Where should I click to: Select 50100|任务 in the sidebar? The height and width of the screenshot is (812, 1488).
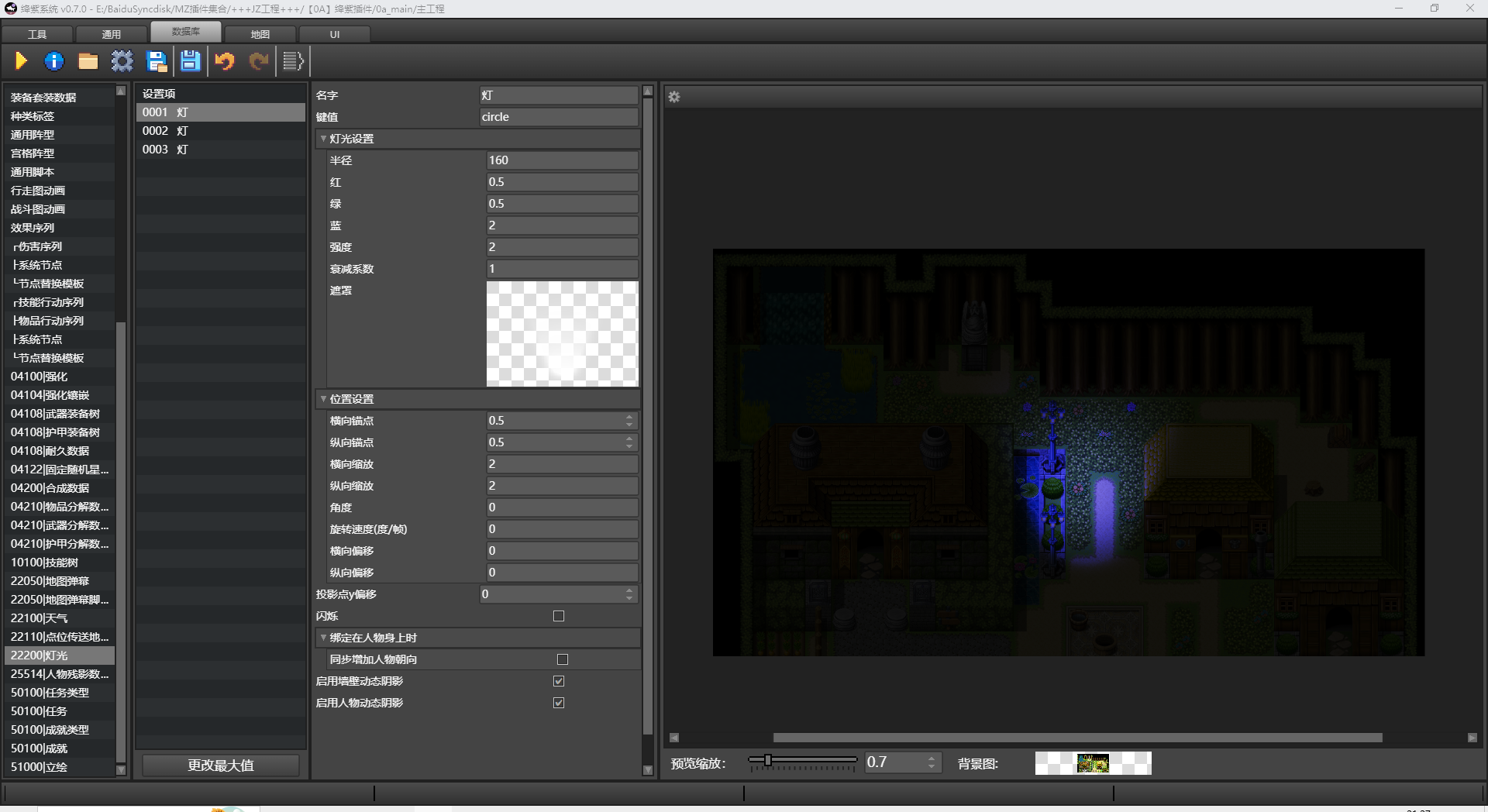click(x=60, y=711)
